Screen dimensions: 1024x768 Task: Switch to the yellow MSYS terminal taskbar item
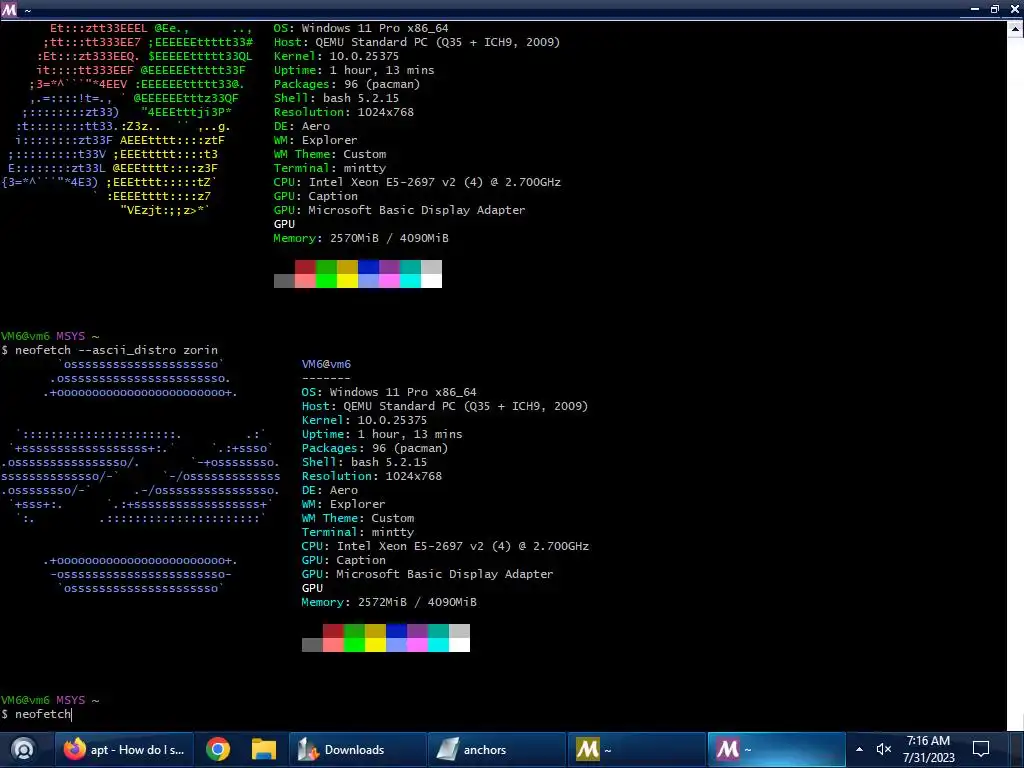coord(636,750)
